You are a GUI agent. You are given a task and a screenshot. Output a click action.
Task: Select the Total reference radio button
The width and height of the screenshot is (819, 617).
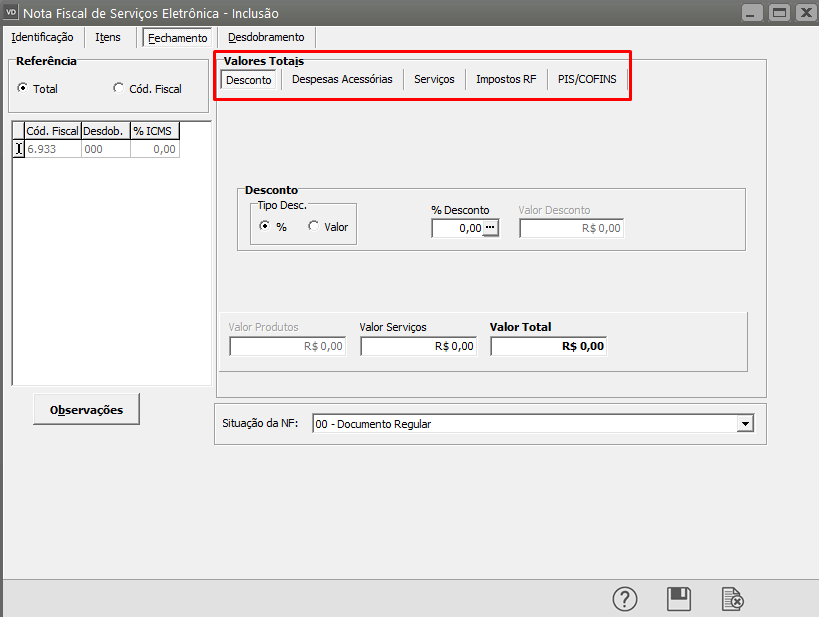pos(22,89)
